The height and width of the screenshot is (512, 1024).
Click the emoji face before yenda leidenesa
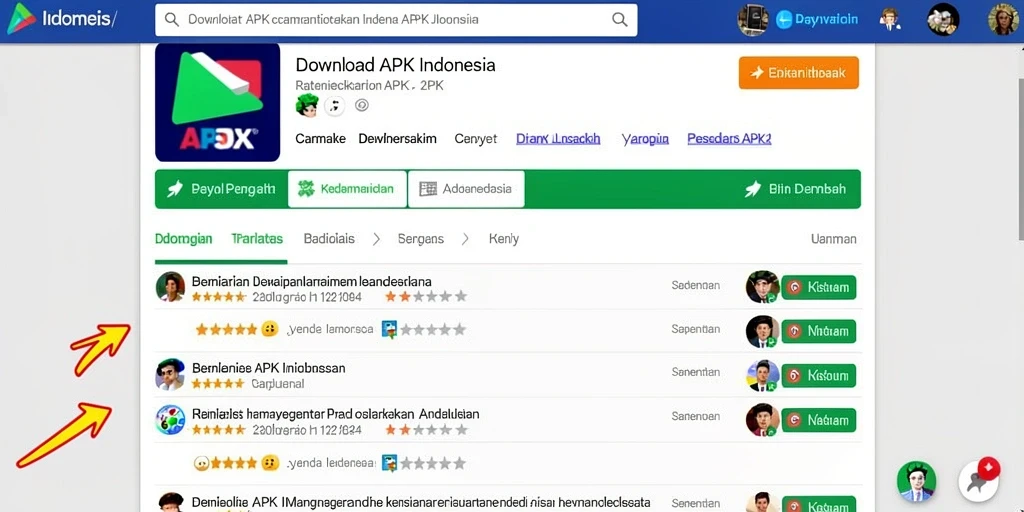tap(269, 464)
